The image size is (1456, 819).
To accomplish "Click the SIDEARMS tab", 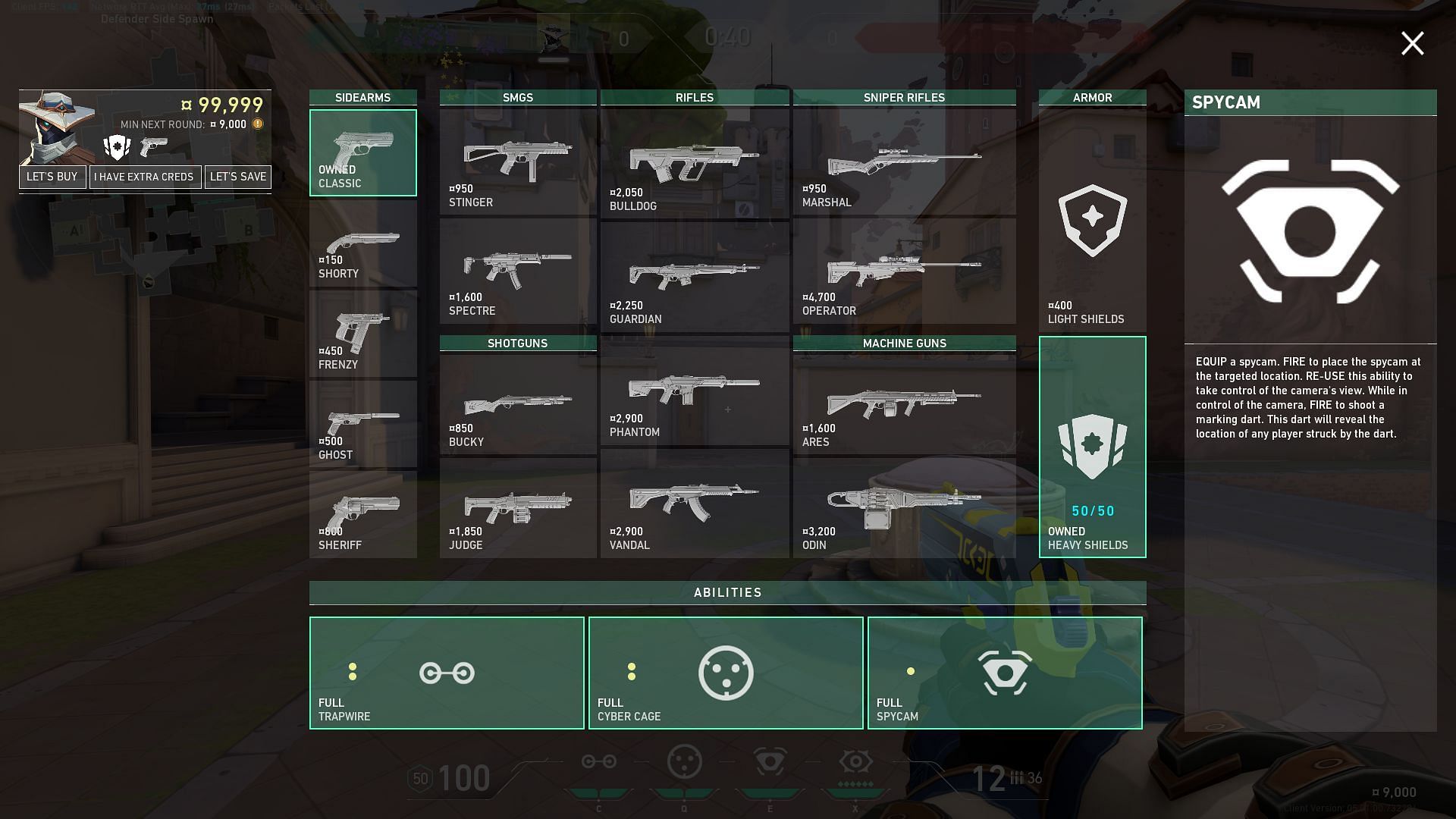I will point(362,97).
